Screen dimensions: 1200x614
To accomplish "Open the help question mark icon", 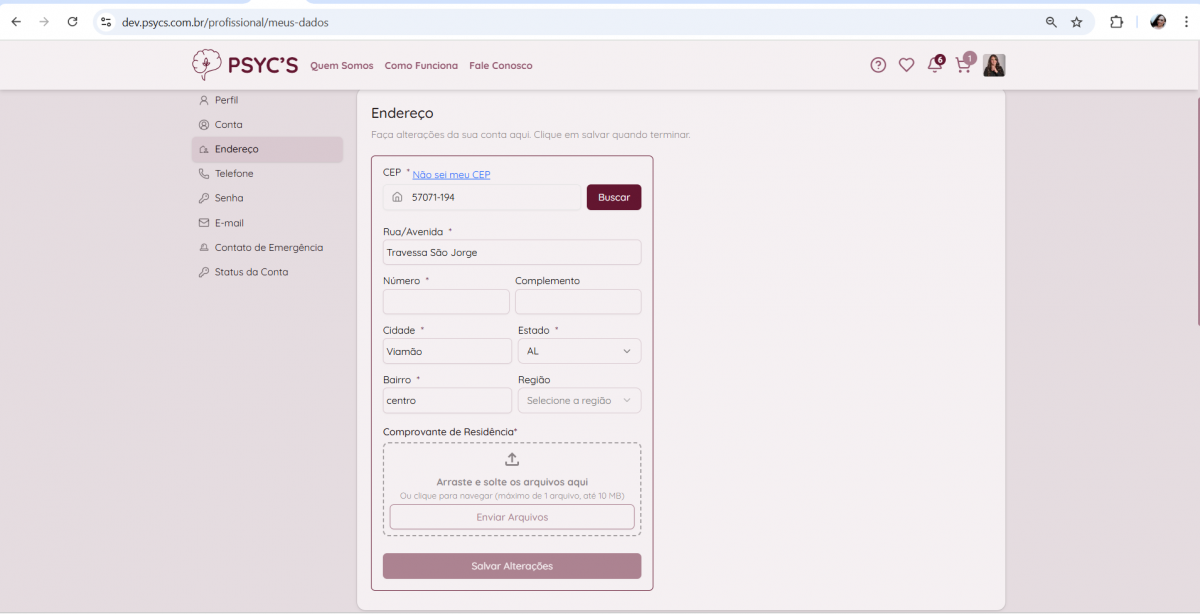I will (878, 65).
